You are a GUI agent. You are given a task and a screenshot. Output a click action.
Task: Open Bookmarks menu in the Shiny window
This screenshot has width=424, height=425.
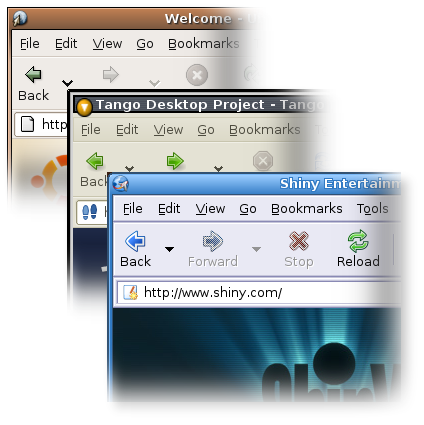point(307,209)
